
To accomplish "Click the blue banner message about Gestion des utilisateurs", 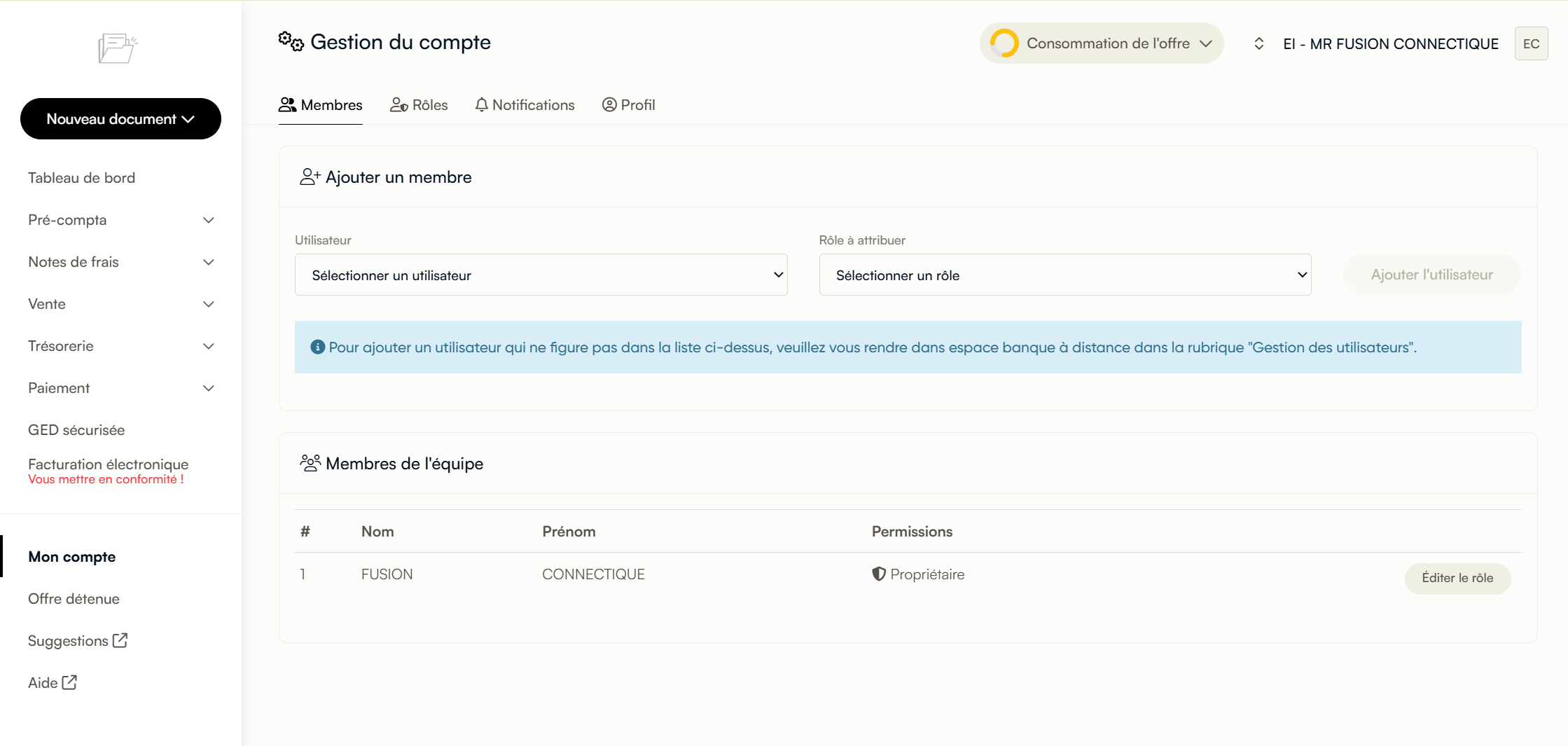I will pos(873,347).
